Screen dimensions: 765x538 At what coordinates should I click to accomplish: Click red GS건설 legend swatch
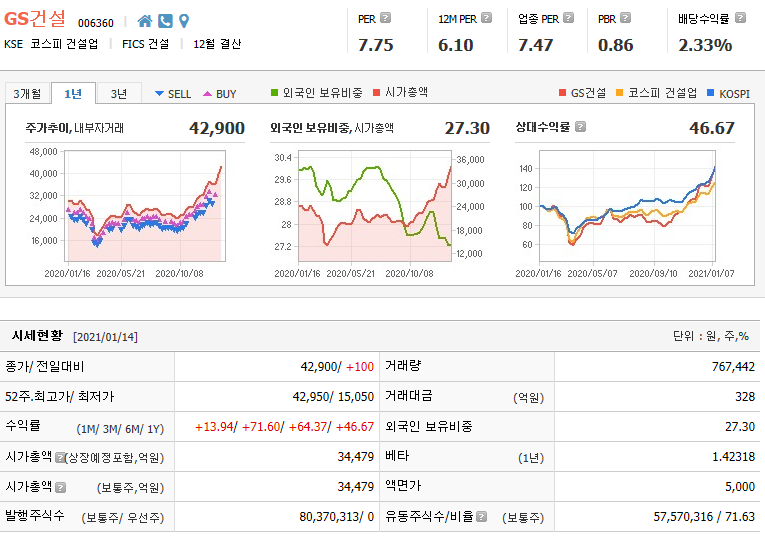click(563, 93)
